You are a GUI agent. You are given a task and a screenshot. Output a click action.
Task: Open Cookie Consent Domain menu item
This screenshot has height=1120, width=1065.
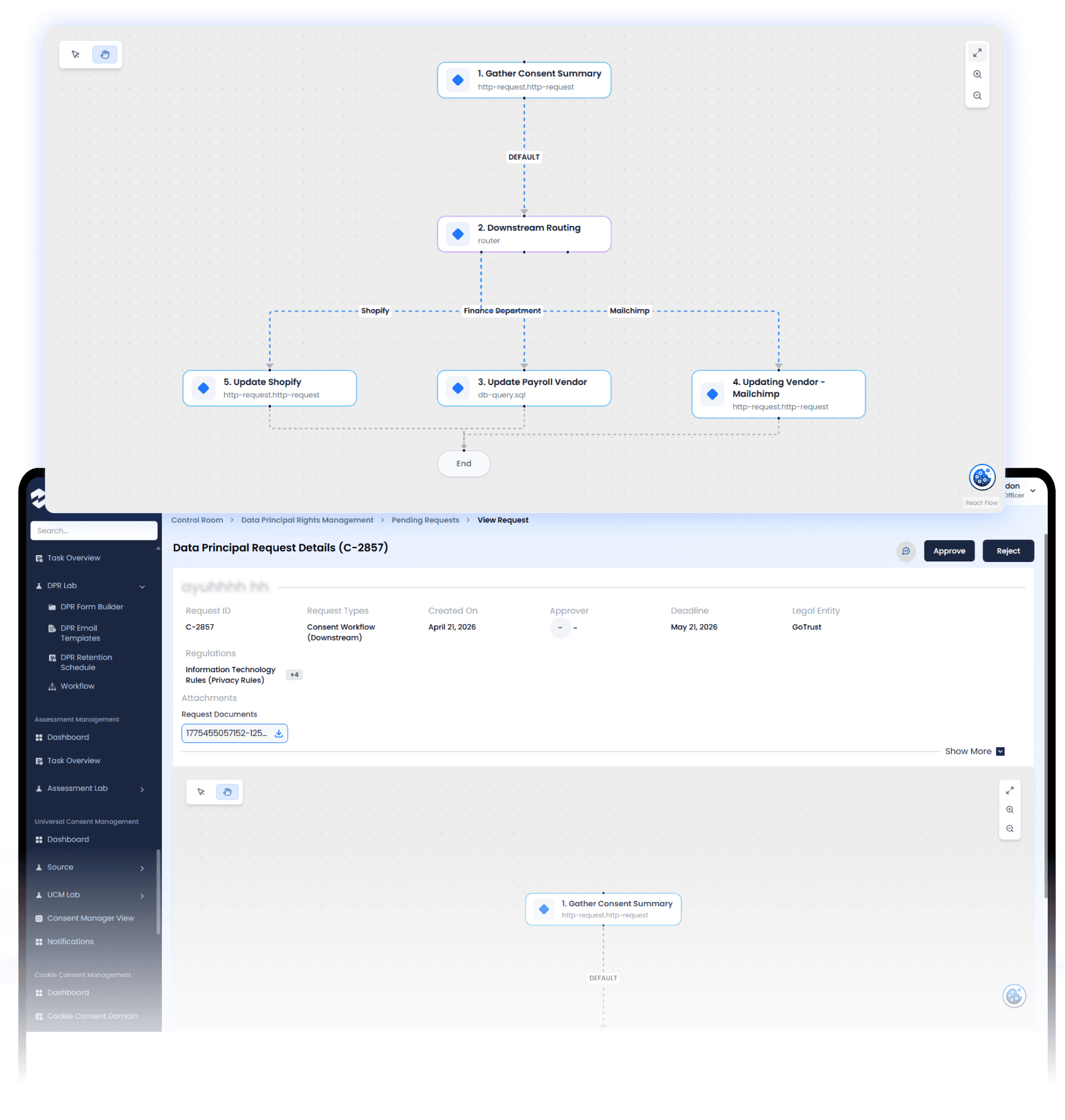pyautogui.click(x=92, y=1016)
